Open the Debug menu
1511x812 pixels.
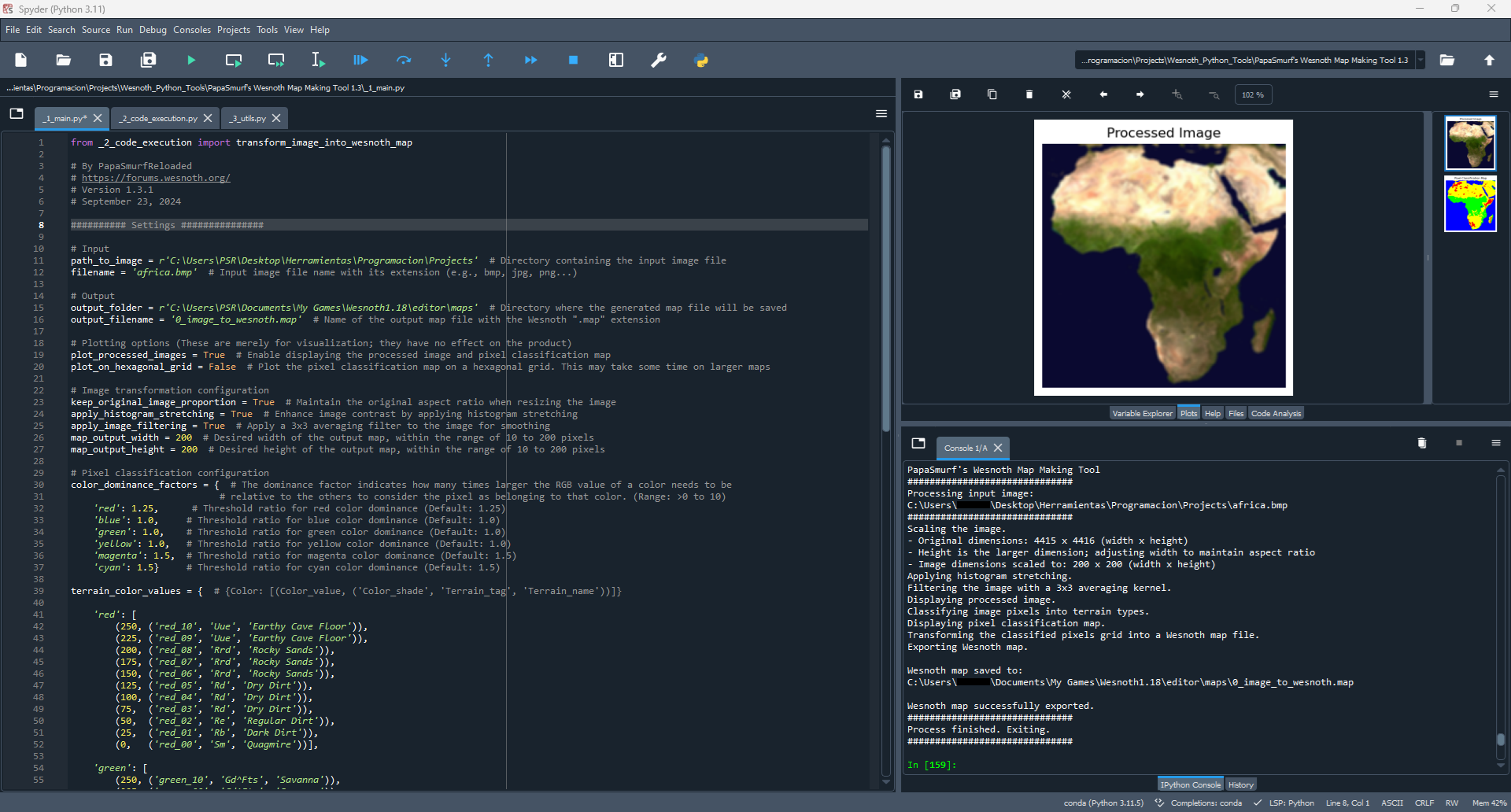[153, 30]
